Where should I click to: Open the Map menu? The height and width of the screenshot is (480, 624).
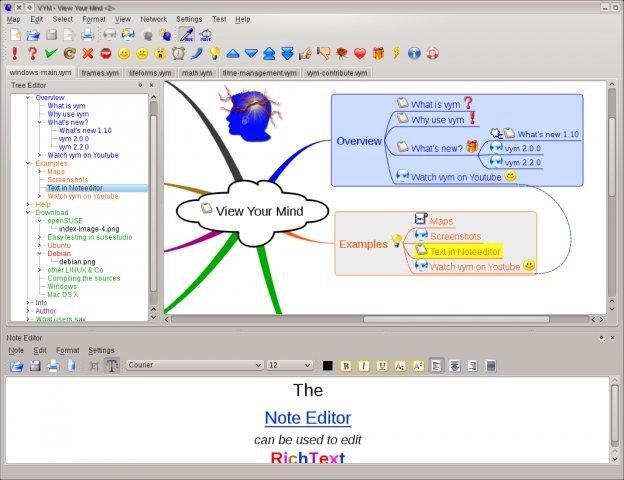pos(13,19)
